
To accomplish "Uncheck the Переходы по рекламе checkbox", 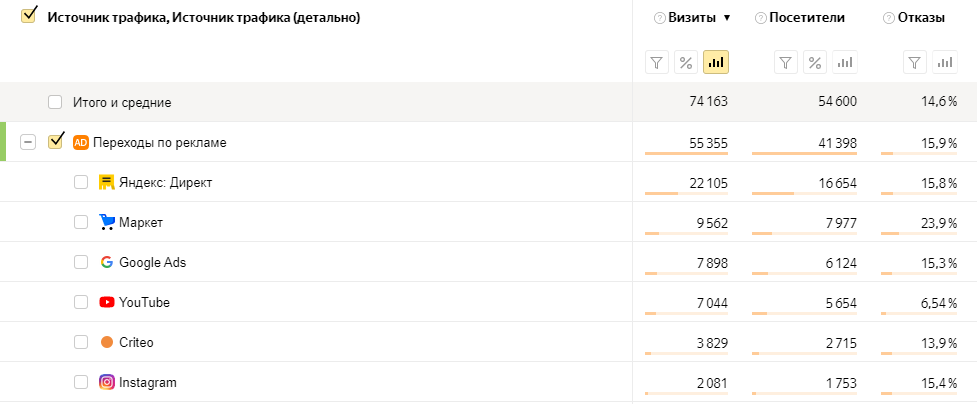I will click(x=55, y=141).
